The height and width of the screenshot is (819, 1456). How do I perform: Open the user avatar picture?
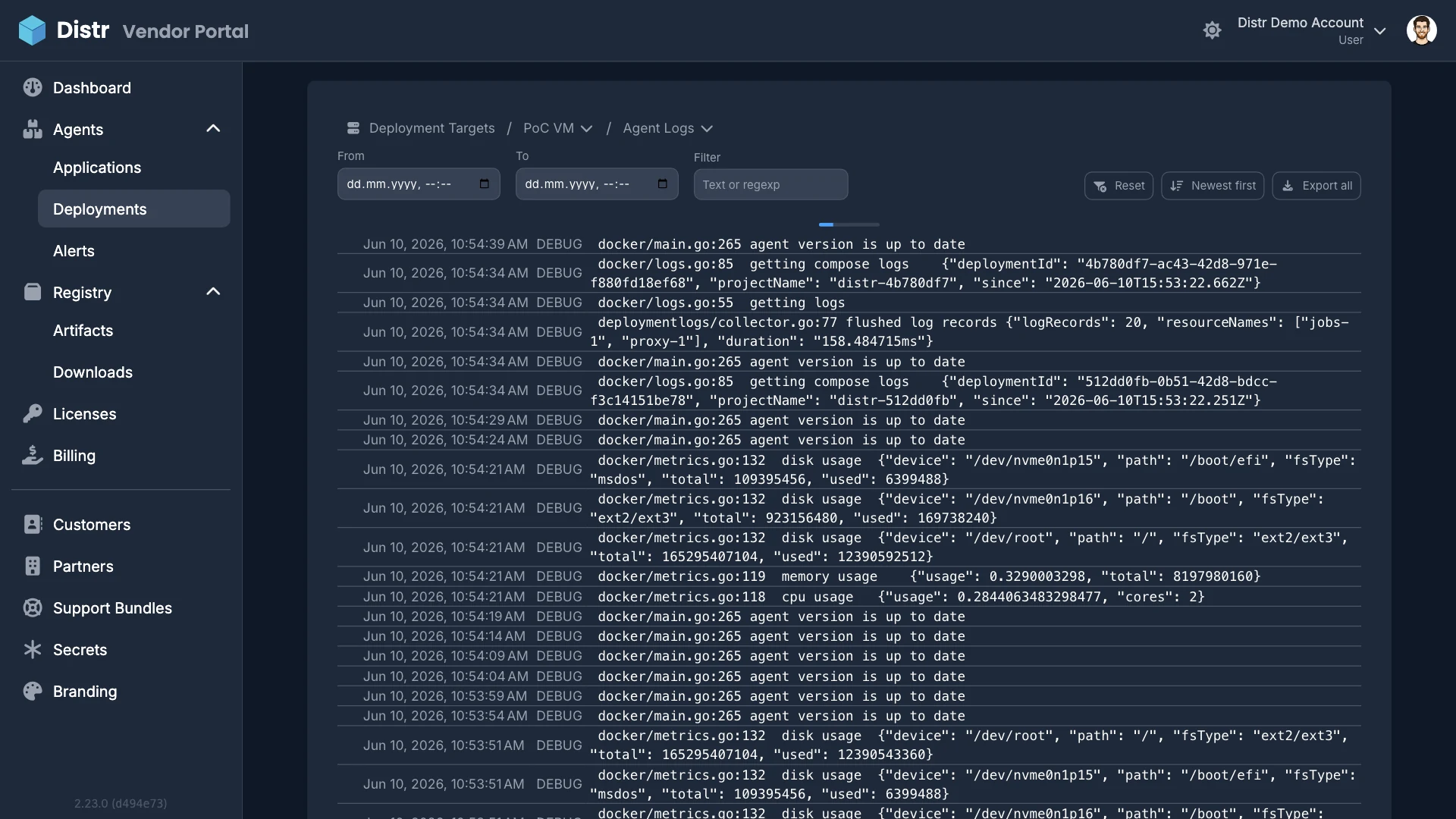[1421, 30]
